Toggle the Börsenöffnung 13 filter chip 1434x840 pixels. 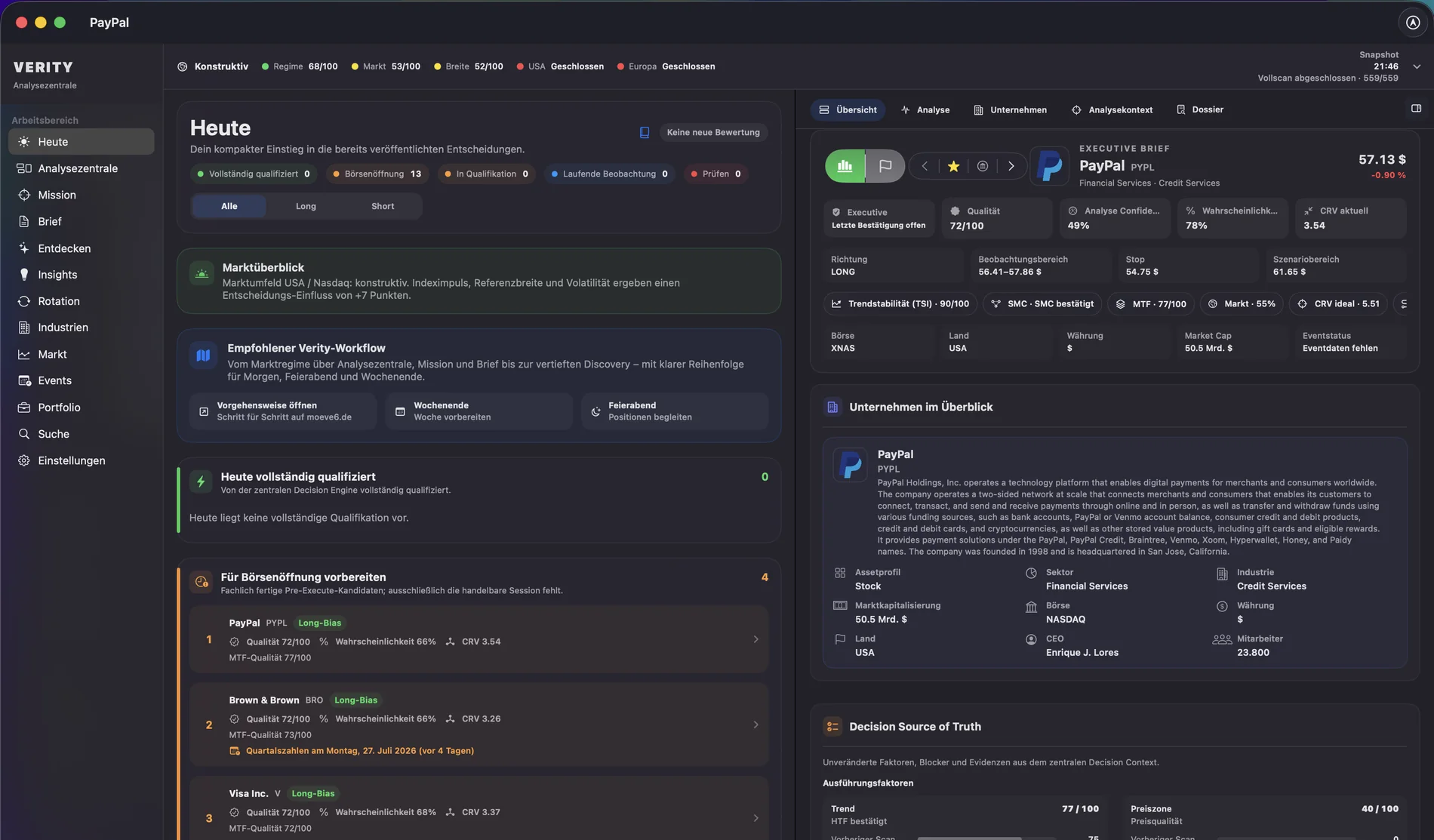[x=377, y=174]
